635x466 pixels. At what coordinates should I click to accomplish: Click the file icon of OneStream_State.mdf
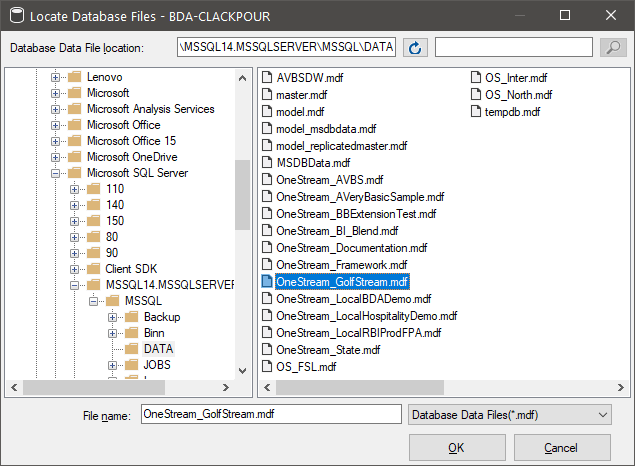(267, 349)
